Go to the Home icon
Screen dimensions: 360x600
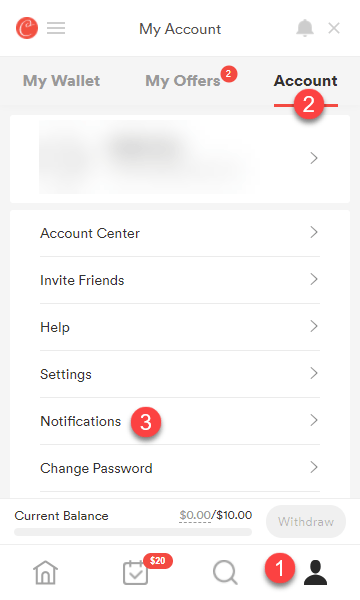coord(46,573)
